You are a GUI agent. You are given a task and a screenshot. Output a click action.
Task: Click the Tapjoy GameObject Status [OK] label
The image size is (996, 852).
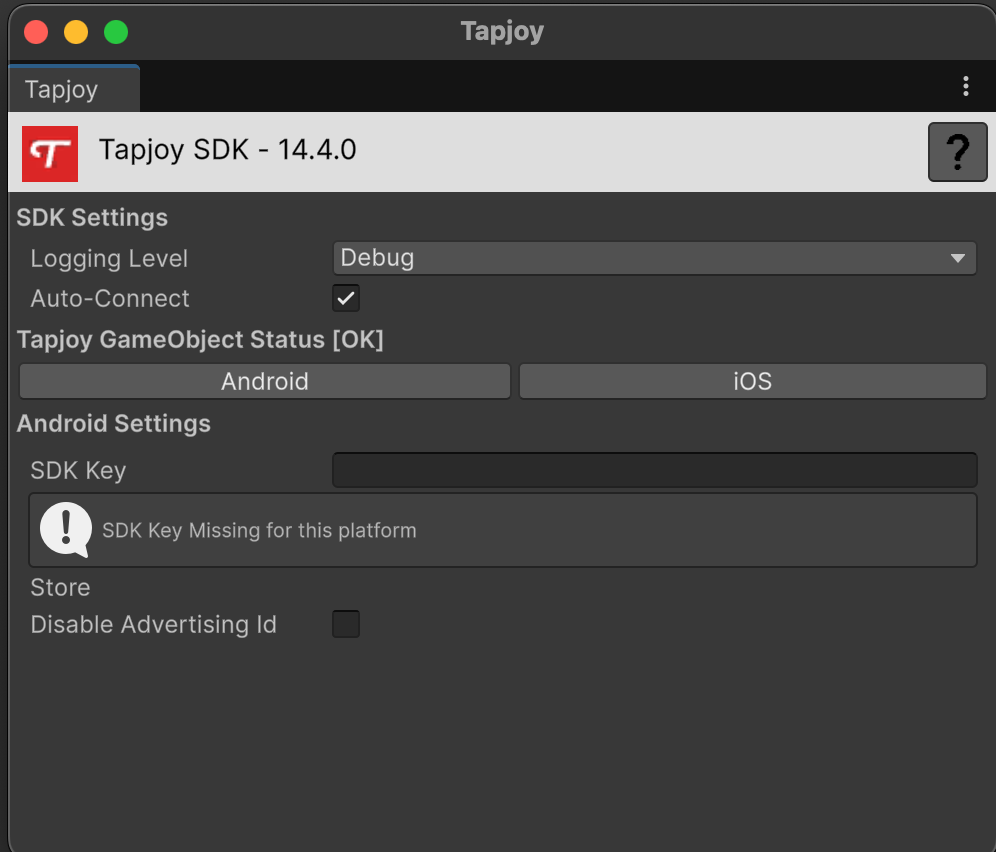coord(200,339)
